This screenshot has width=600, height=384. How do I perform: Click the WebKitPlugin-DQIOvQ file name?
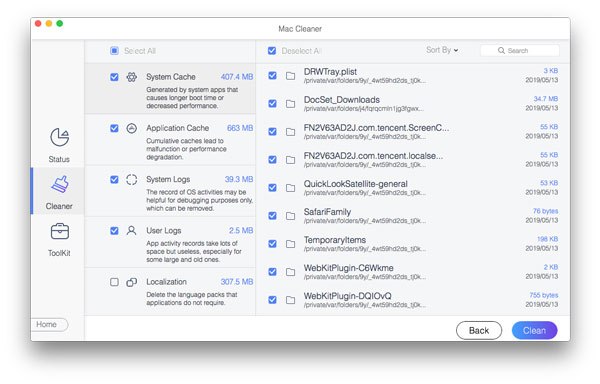pyautogui.click(x=347, y=296)
